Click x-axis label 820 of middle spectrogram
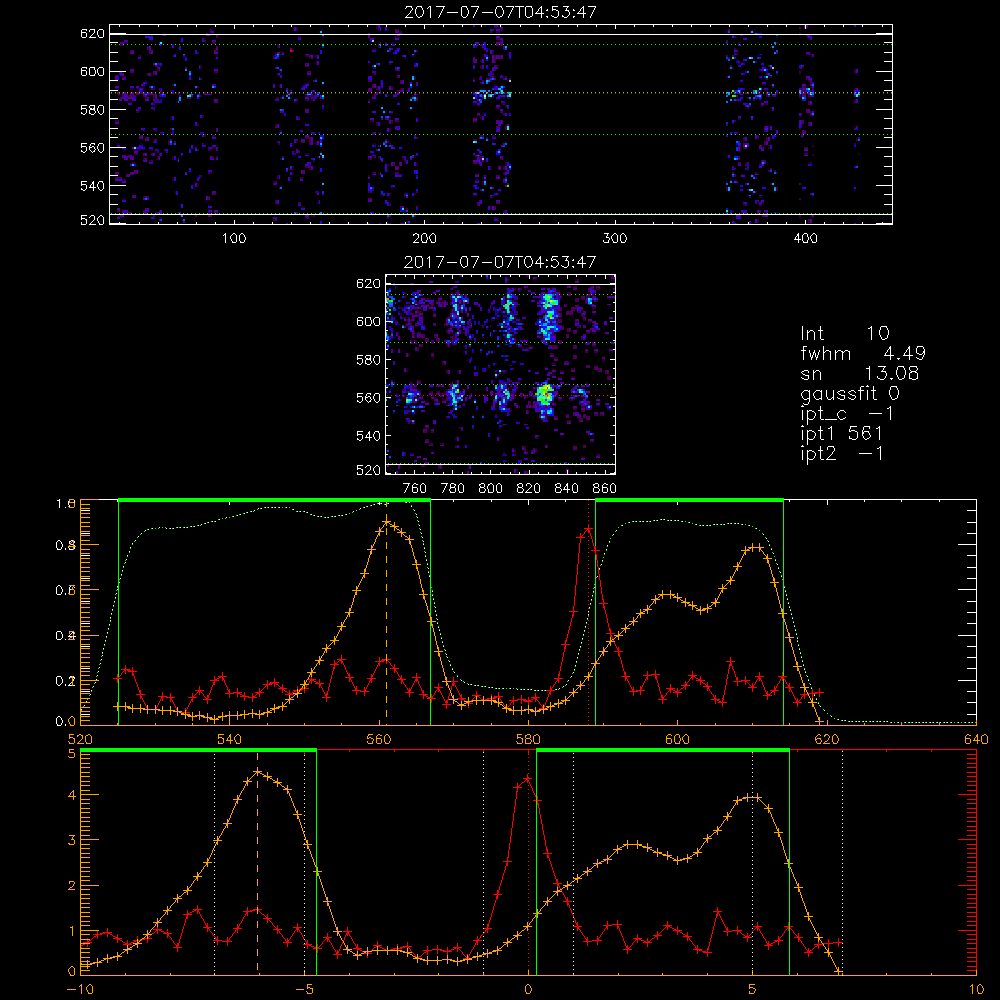 [529, 489]
